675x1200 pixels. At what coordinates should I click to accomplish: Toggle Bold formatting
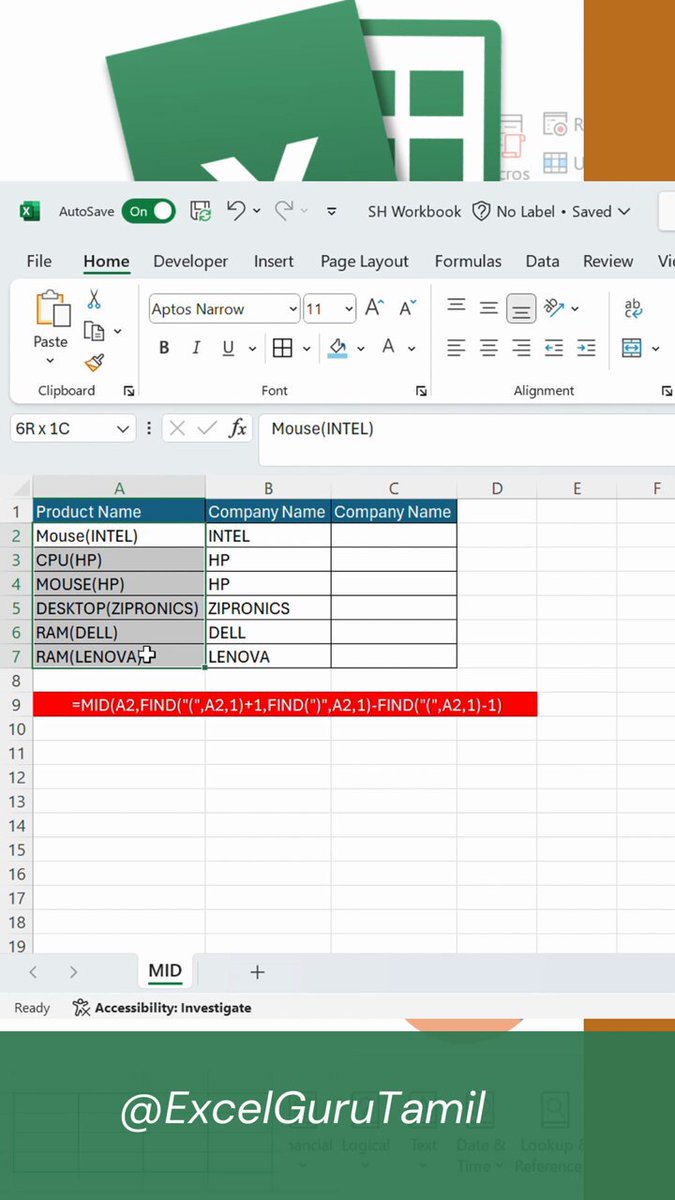pos(164,348)
